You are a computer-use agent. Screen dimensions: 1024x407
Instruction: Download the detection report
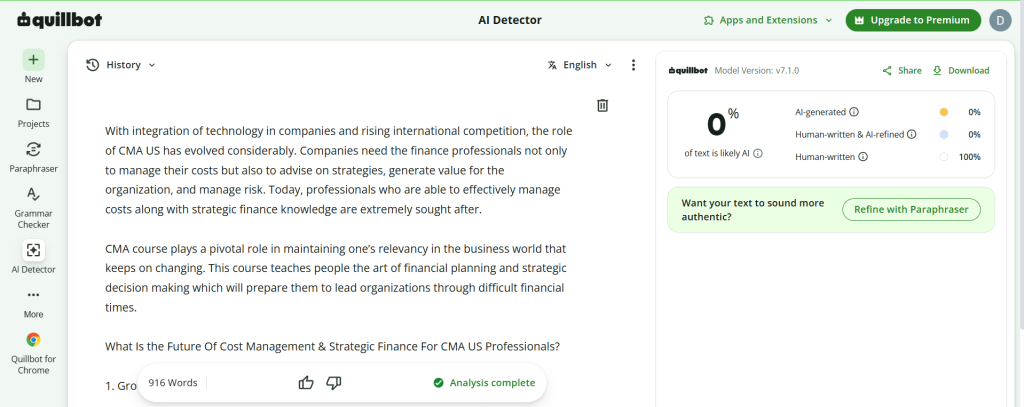961,71
